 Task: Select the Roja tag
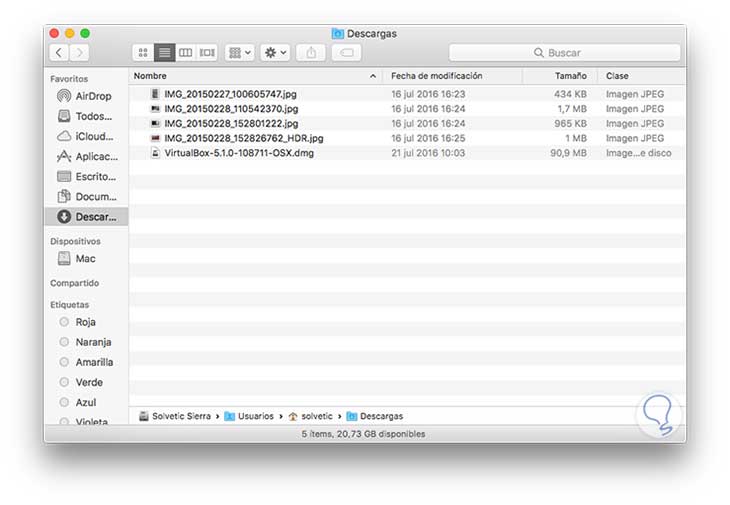tap(87, 322)
